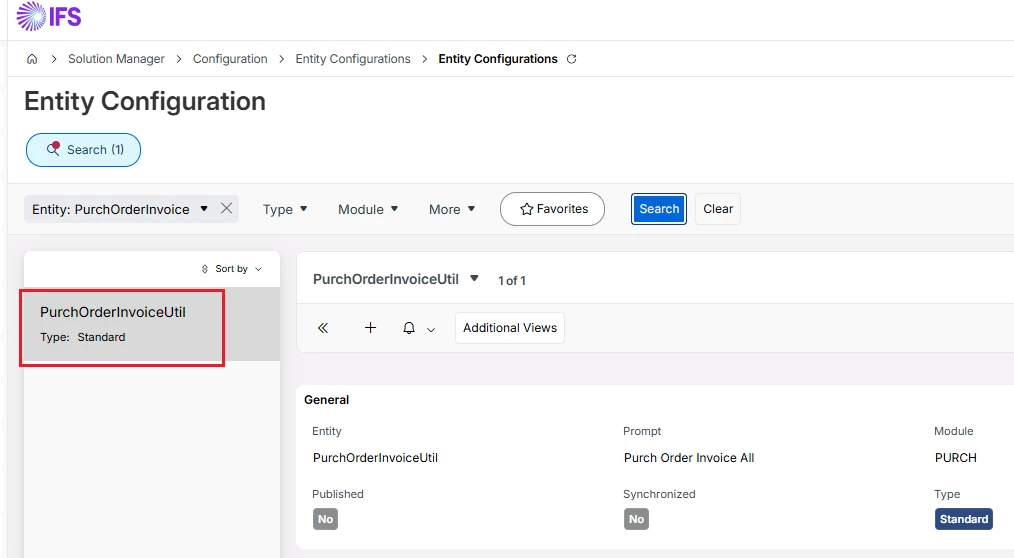The width and height of the screenshot is (1014, 558).
Task: Expand the Module filter dropdown
Action: click(x=368, y=209)
